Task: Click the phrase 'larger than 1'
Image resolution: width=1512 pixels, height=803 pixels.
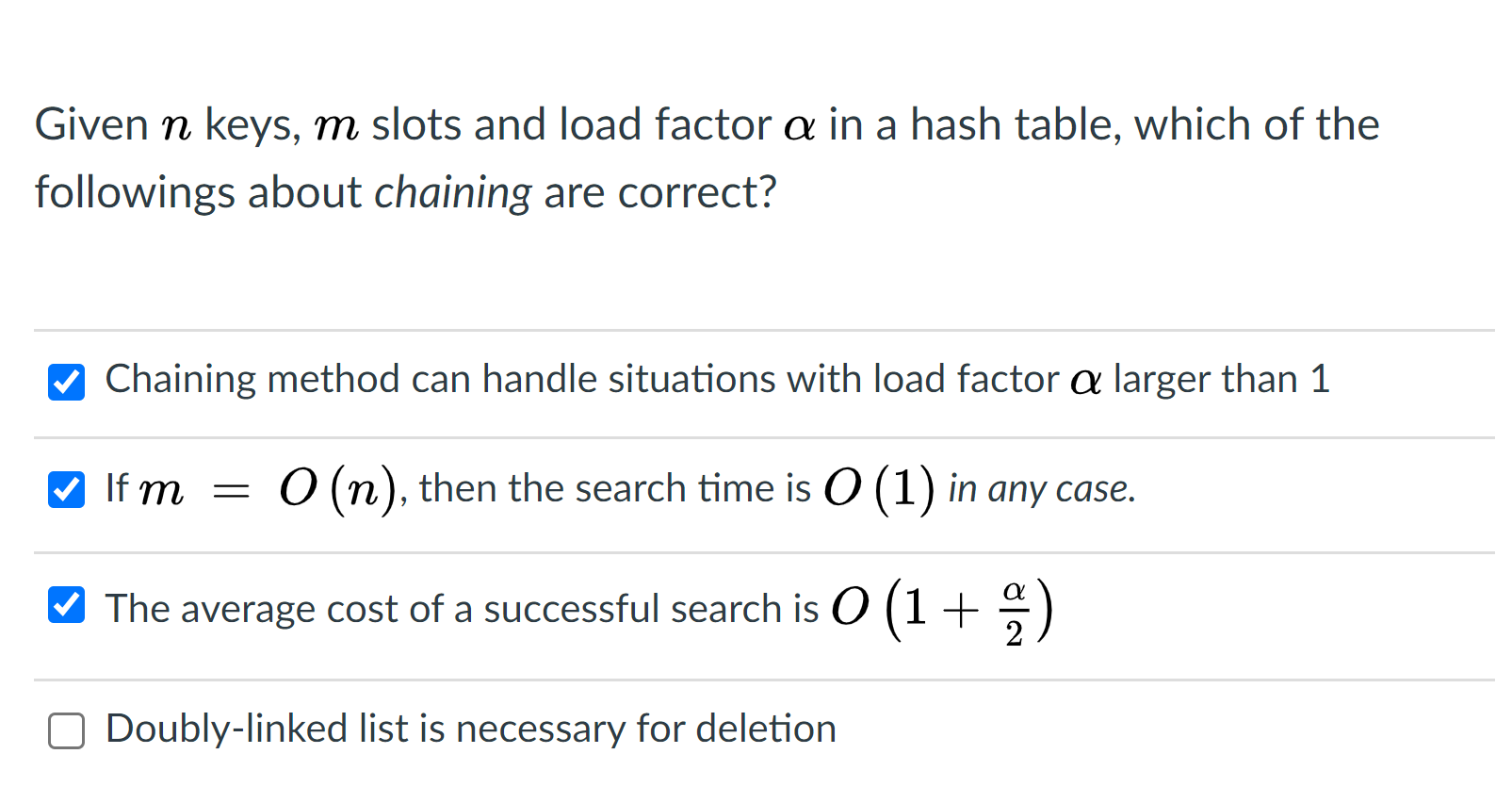Action: point(1218,380)
